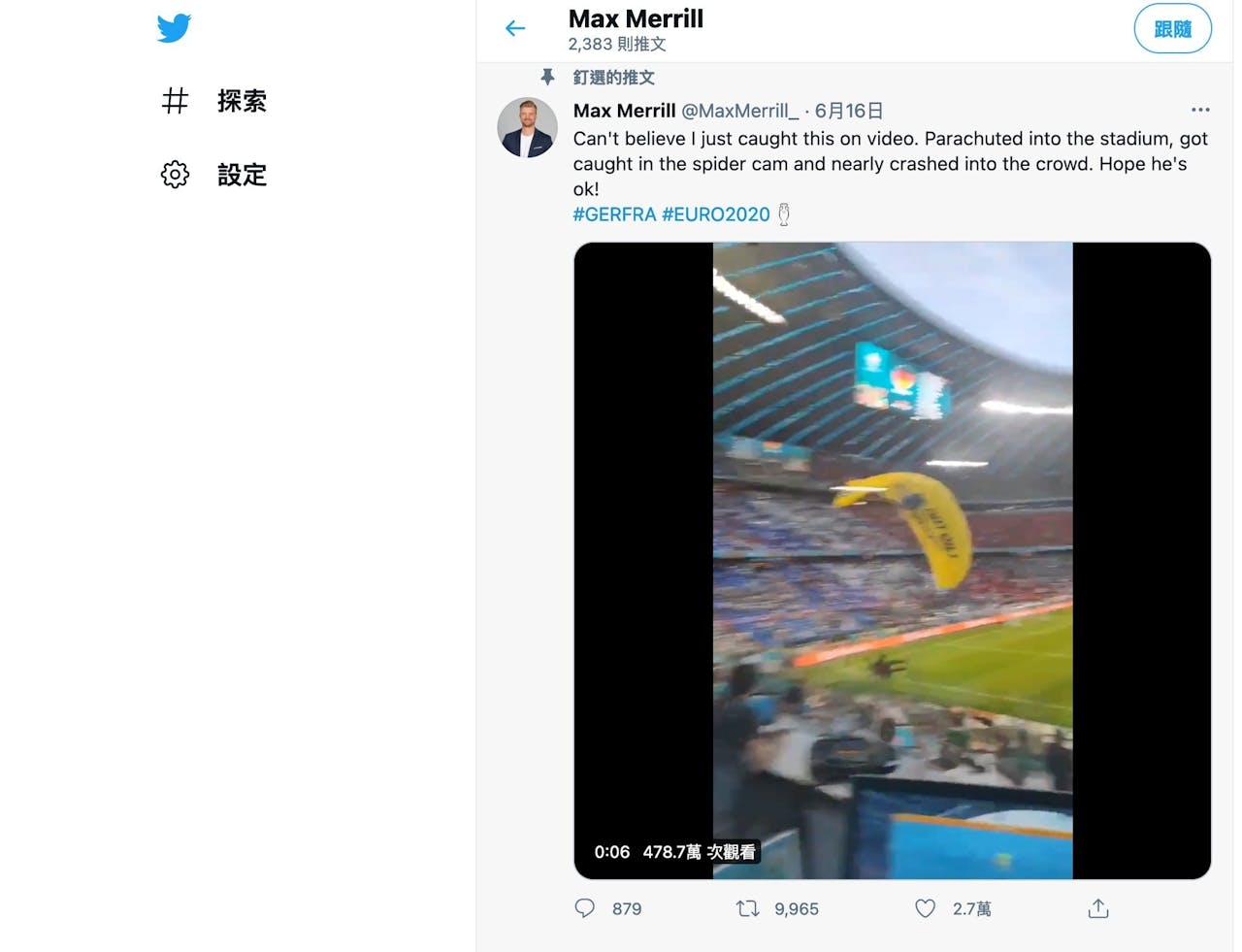
Task: Click the tweet text about the parachute
Action: 890,163
